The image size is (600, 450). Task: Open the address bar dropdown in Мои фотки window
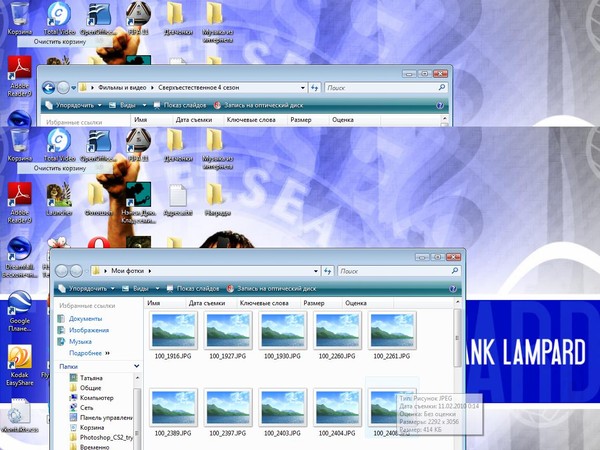tap(316, 271)
